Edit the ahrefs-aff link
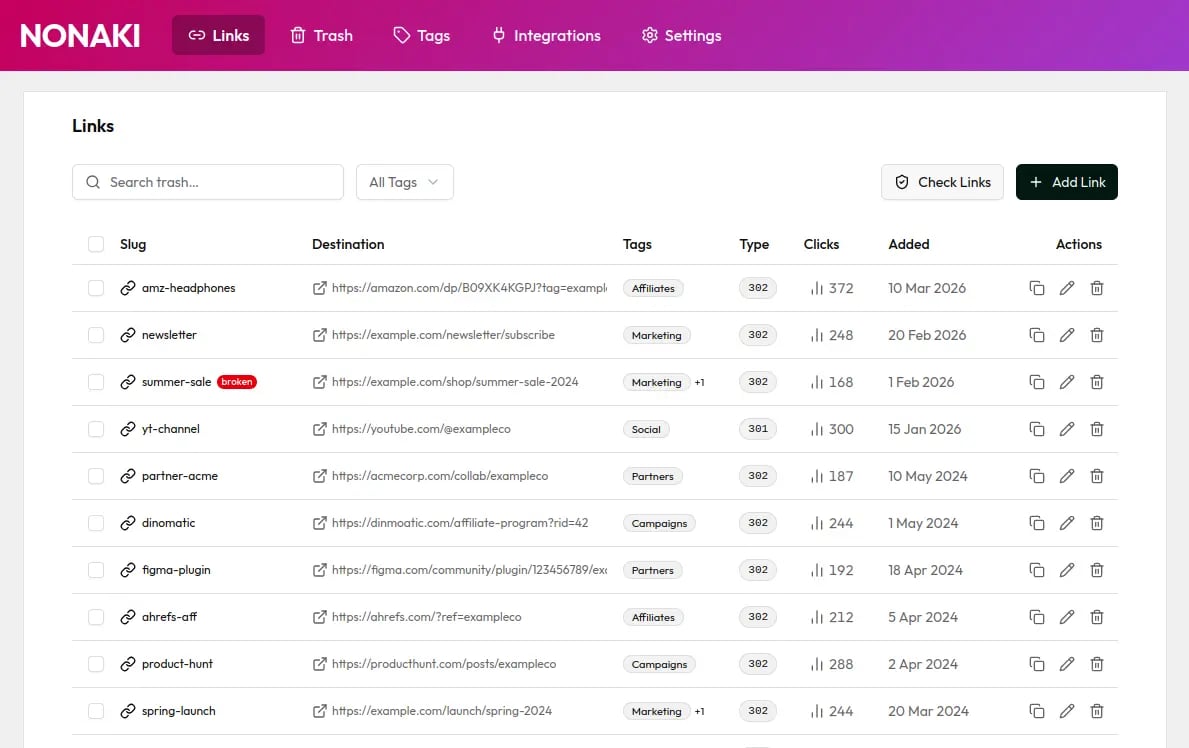The height and width of the screenshot is (748, 1189). pyautogui.click(x=1067, y=618)
